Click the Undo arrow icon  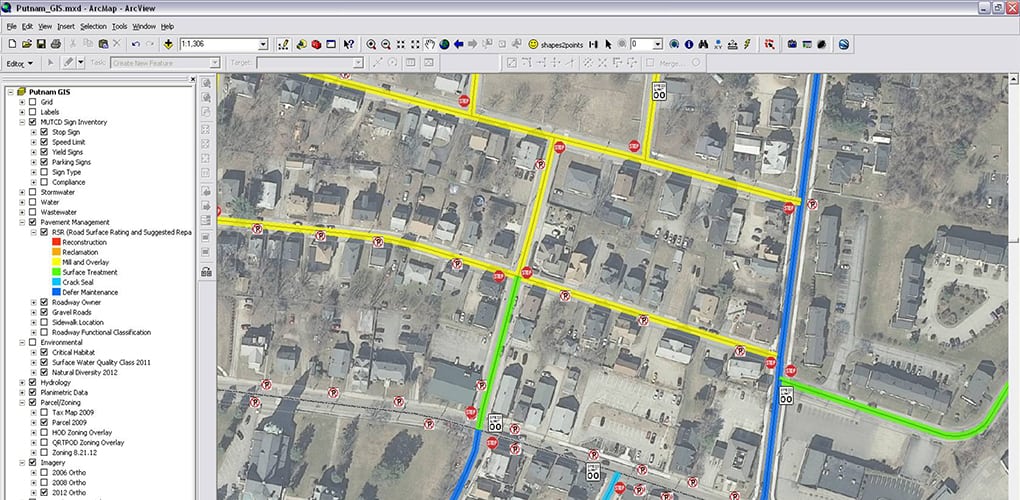pos(135,44)
